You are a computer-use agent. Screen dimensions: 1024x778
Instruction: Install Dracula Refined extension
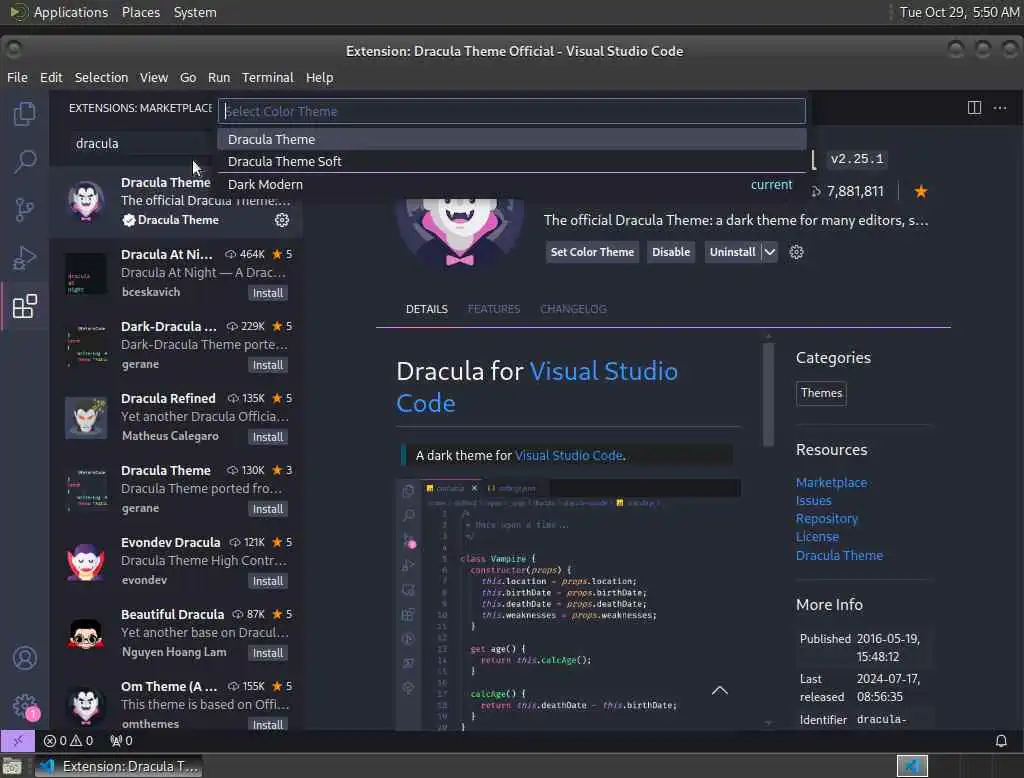tap(268, 437)
